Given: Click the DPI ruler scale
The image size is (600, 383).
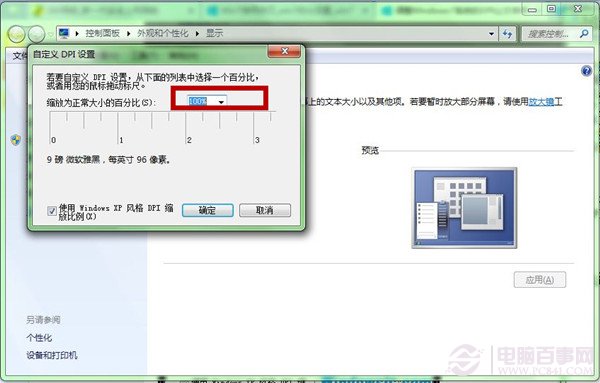Looking at the screenshot, I should pyautogui.click(x=162, y=127).
